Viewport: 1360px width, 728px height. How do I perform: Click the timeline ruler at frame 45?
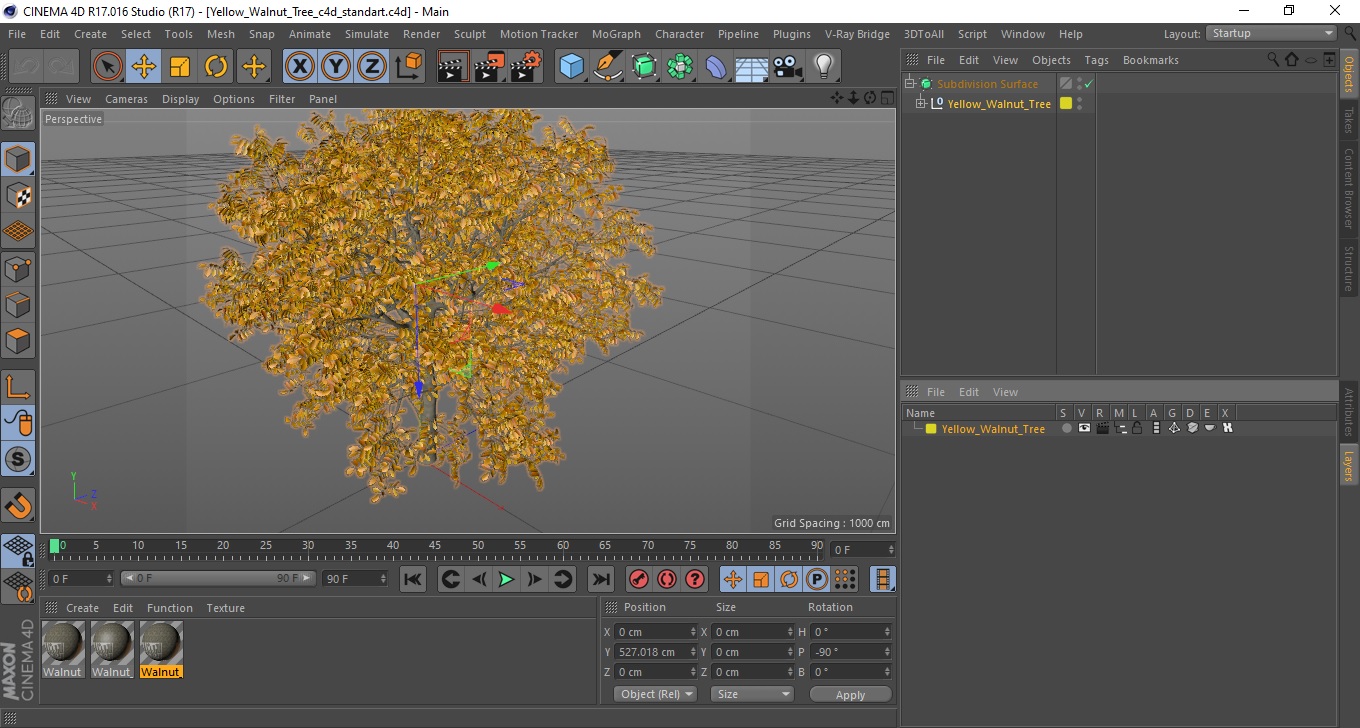436,546
